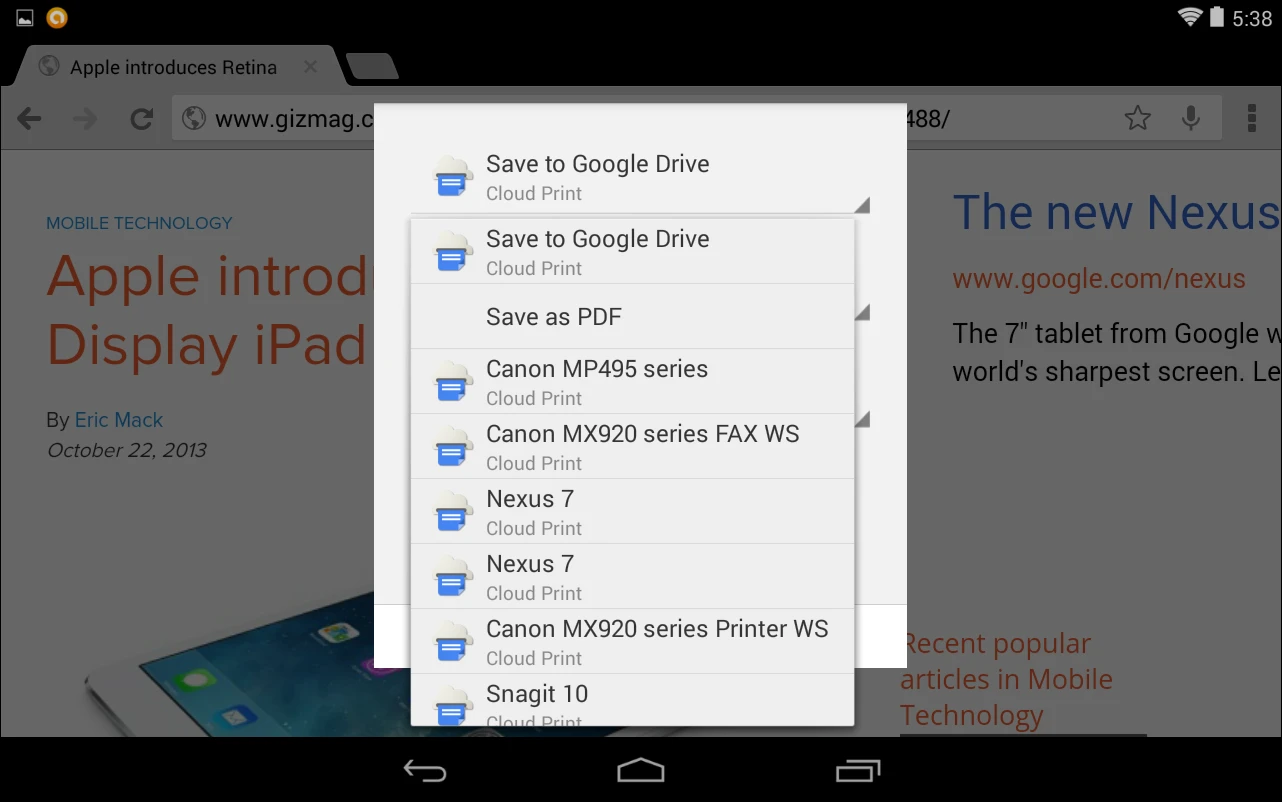This screenshot has height=802, width=1282.
Task: Select Canon MP495 series printer
Action: pos(632,381)
